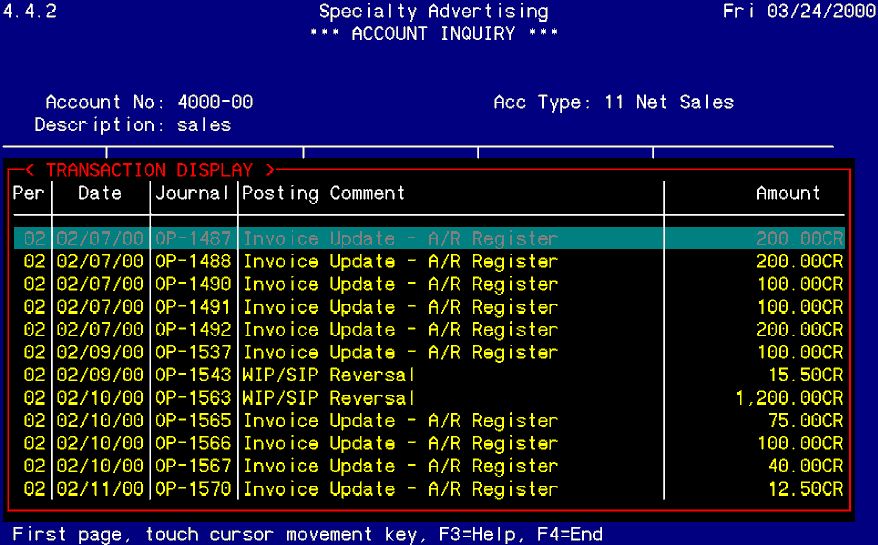Screen dimensions: 878x545
Task: Select the highlighted OP-1487 transaction row
Action: tap(400, 239)
